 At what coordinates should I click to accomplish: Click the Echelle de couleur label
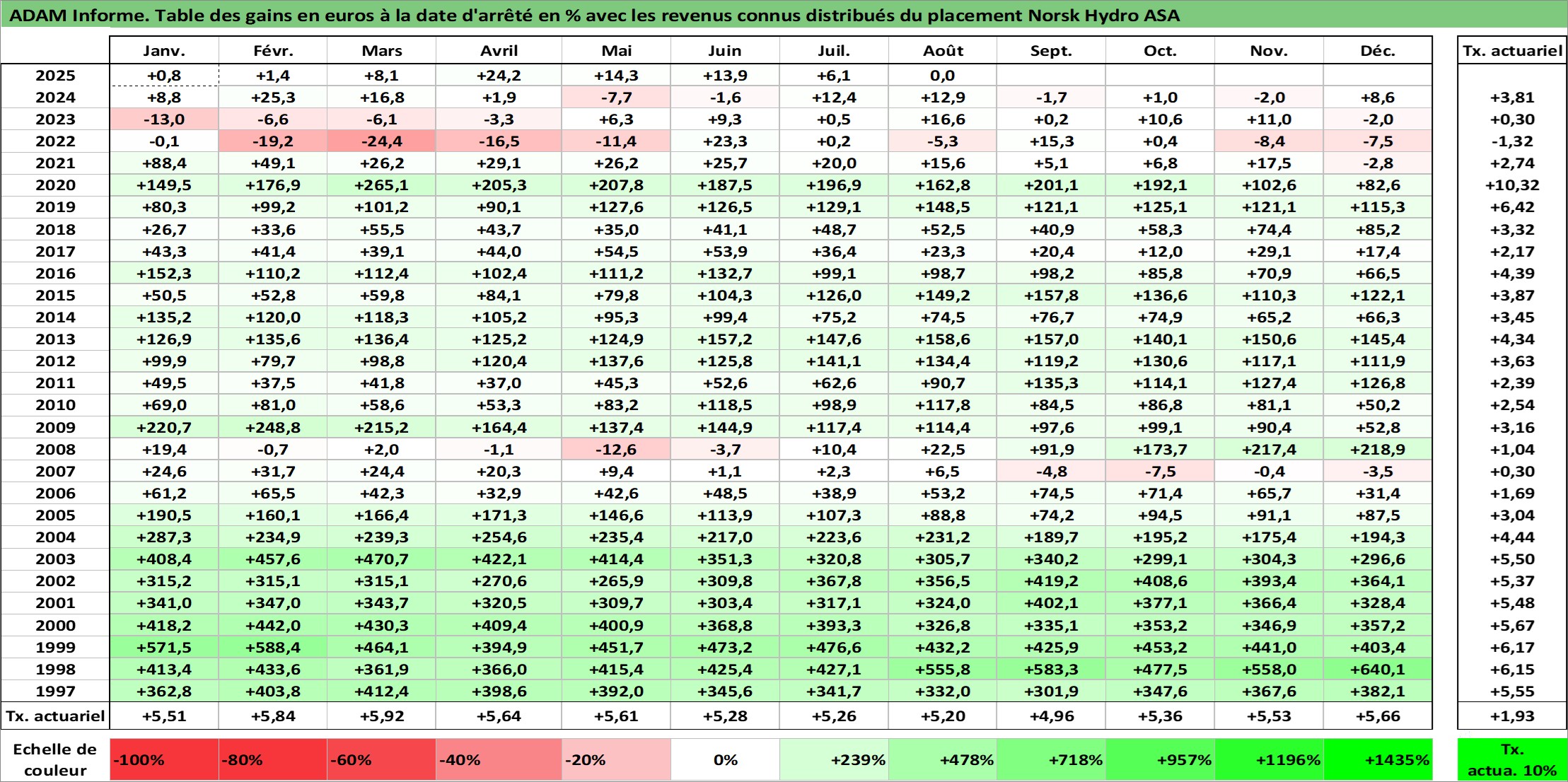(x=55, y=760)
